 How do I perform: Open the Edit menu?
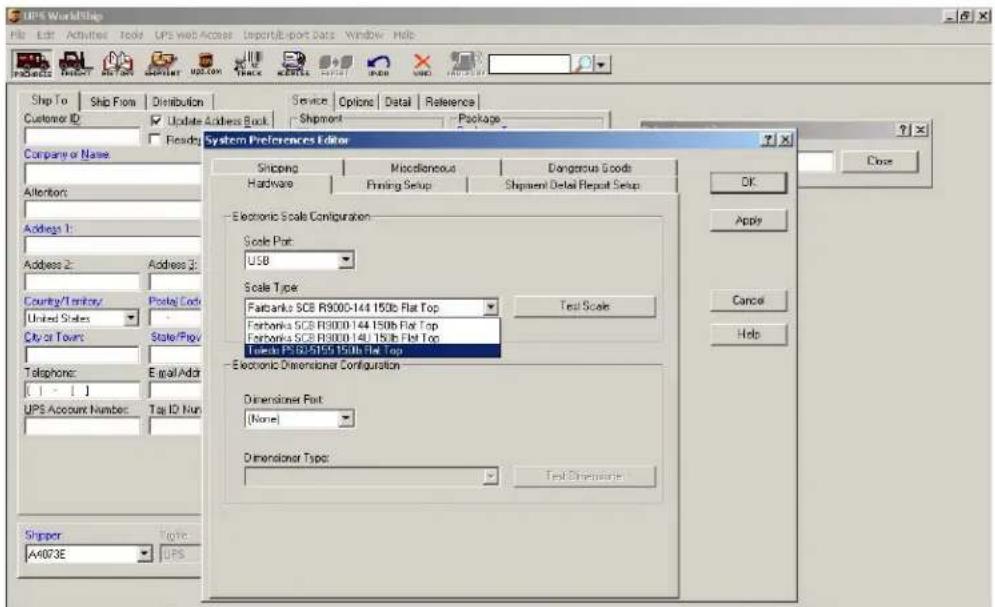tap(44, 35)
